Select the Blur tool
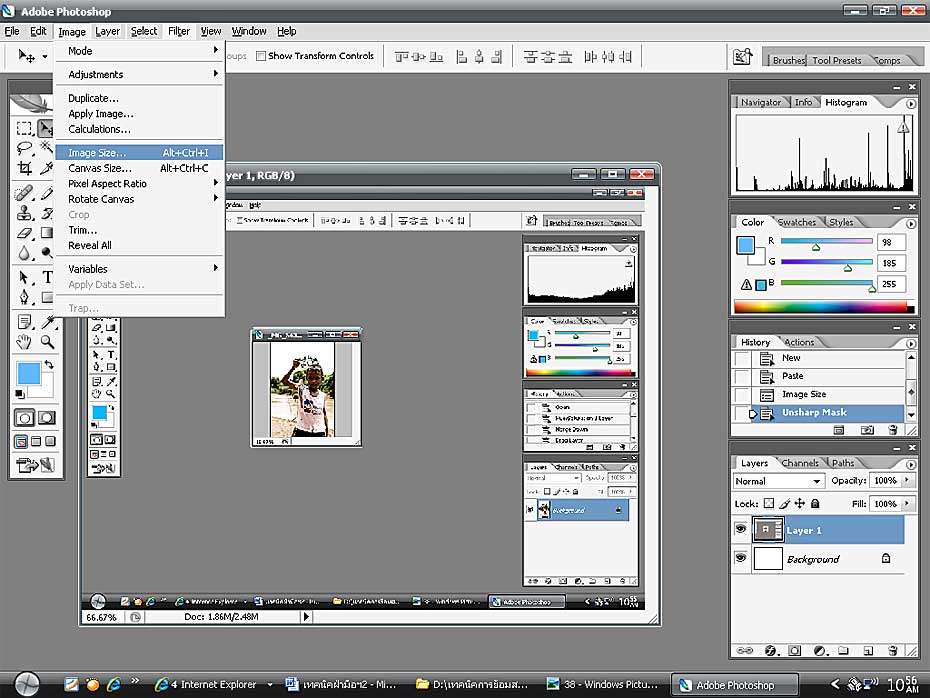This screenshot has height=698, width=930. [24, 253]
